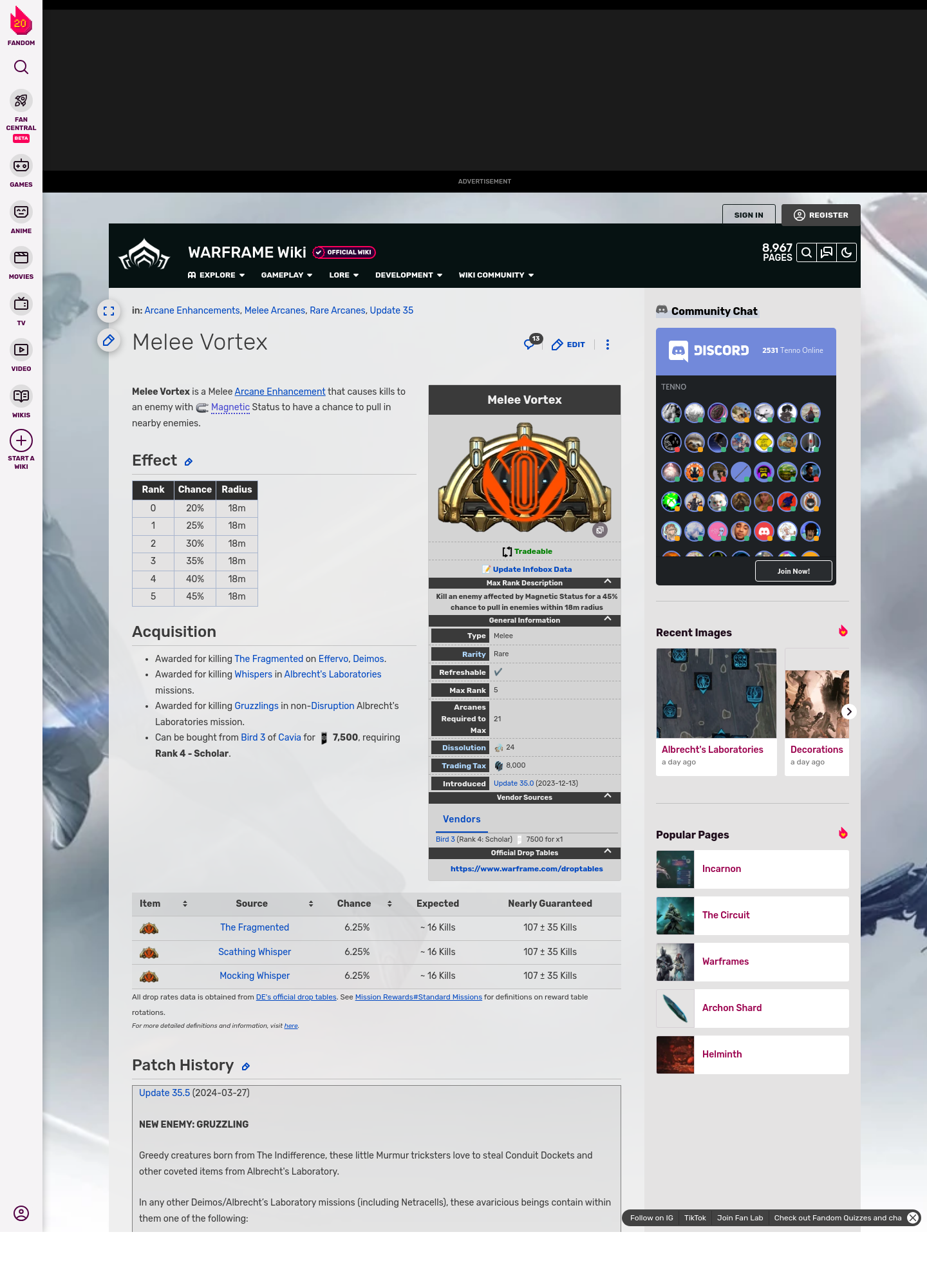
Task: Open user profile icon at sidebar bottom
Action: (x=21, y=1213)
